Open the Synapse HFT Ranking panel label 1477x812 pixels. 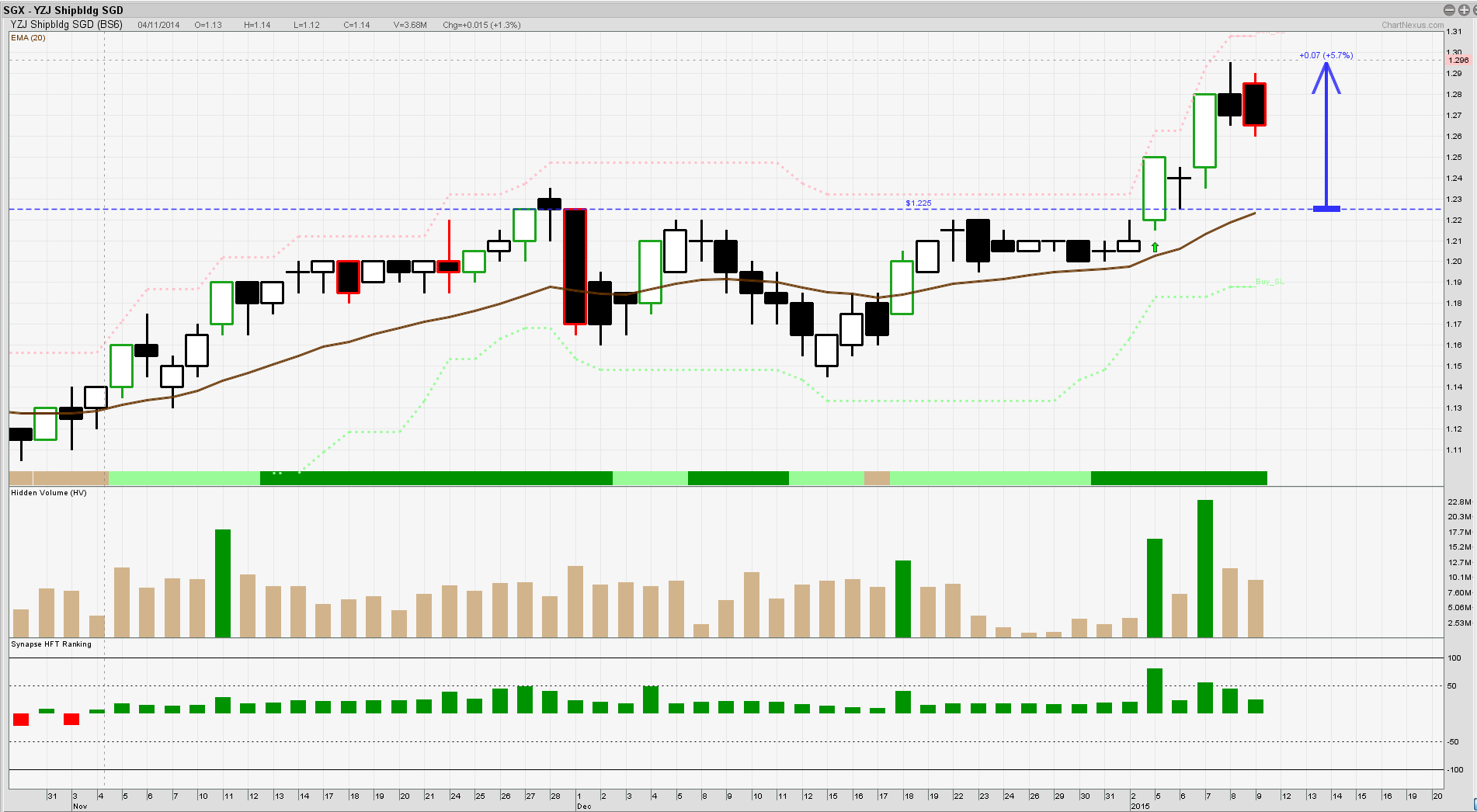click(51, 644)
